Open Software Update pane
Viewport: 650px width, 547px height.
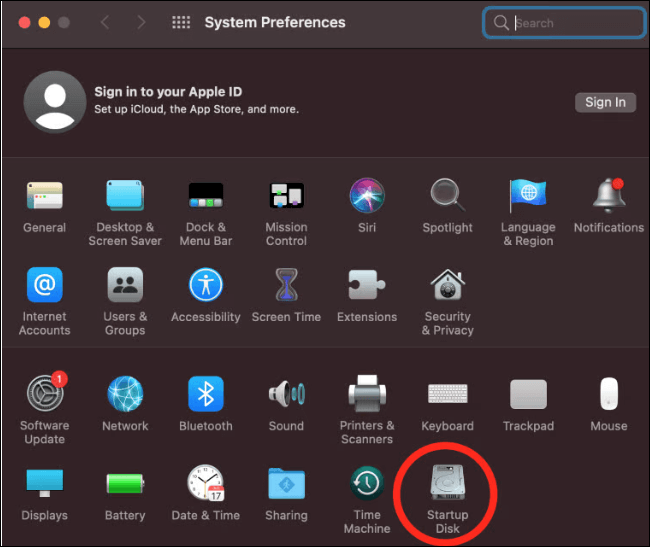45,395
